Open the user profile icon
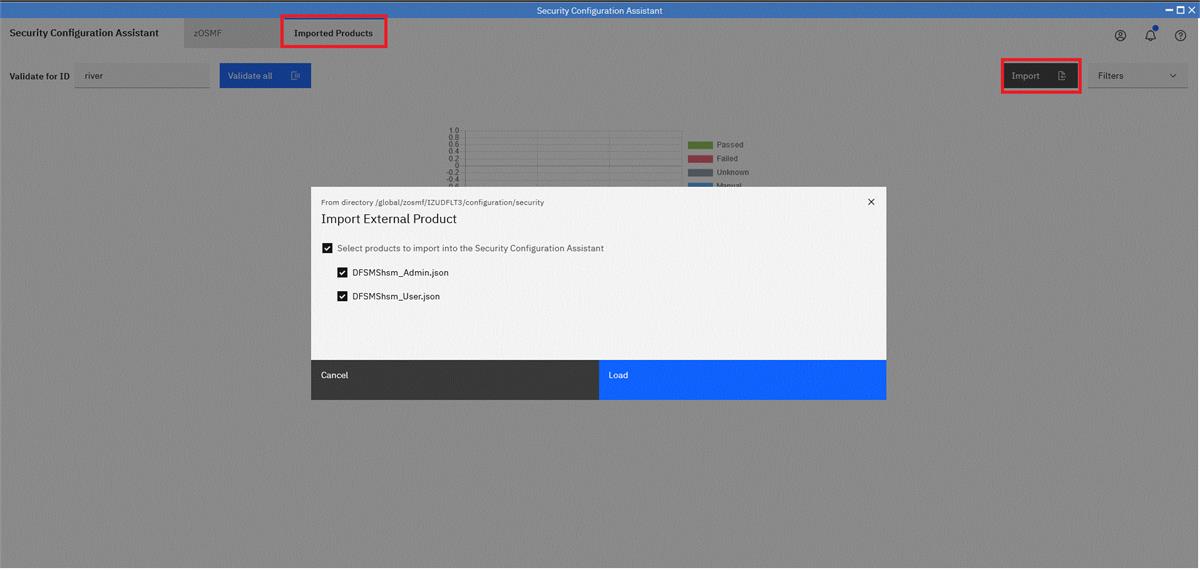Viewport: 1200px width, 570px height. coord(1120,35)
